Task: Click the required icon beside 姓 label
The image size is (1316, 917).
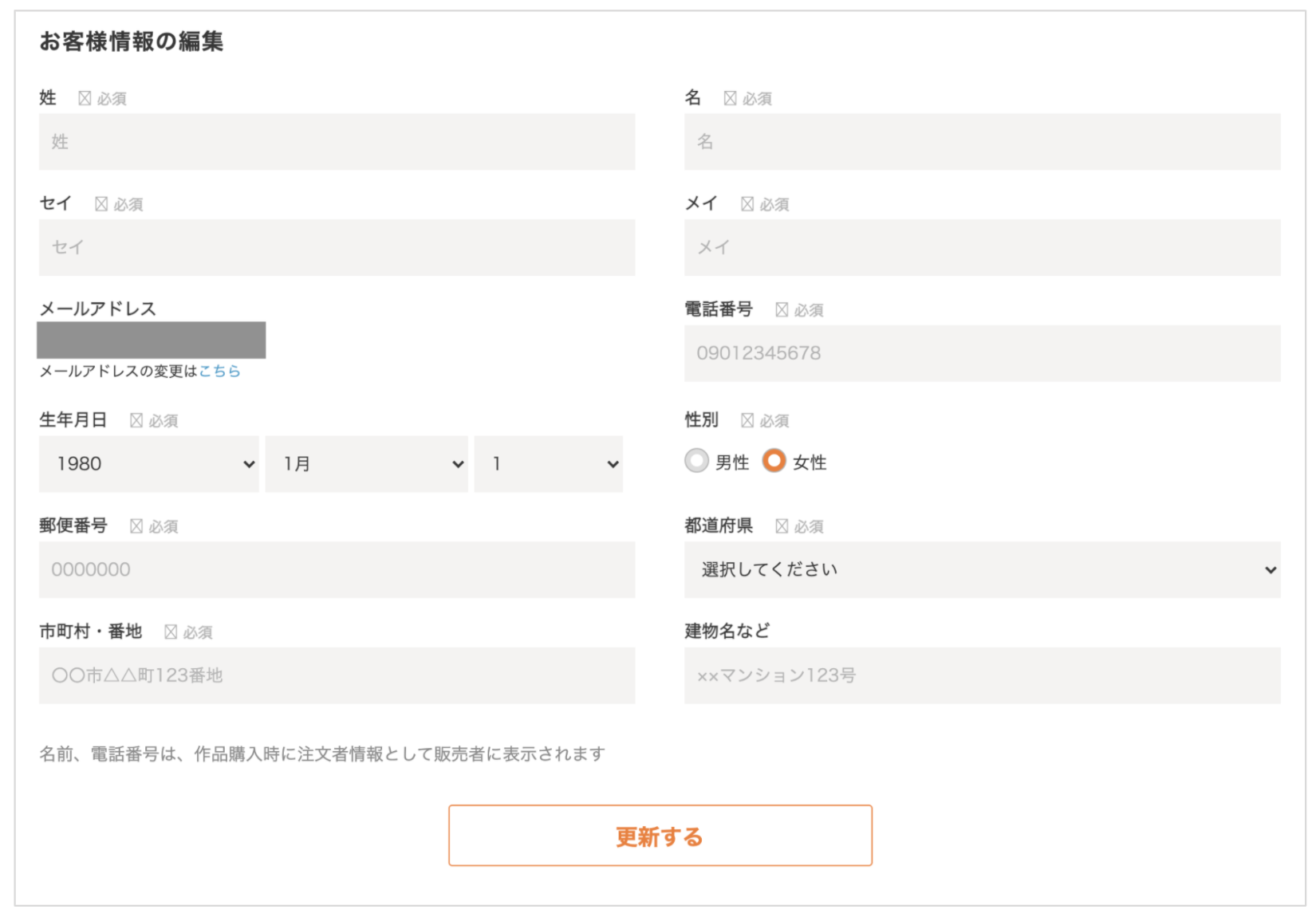Action: coord(85,98)
